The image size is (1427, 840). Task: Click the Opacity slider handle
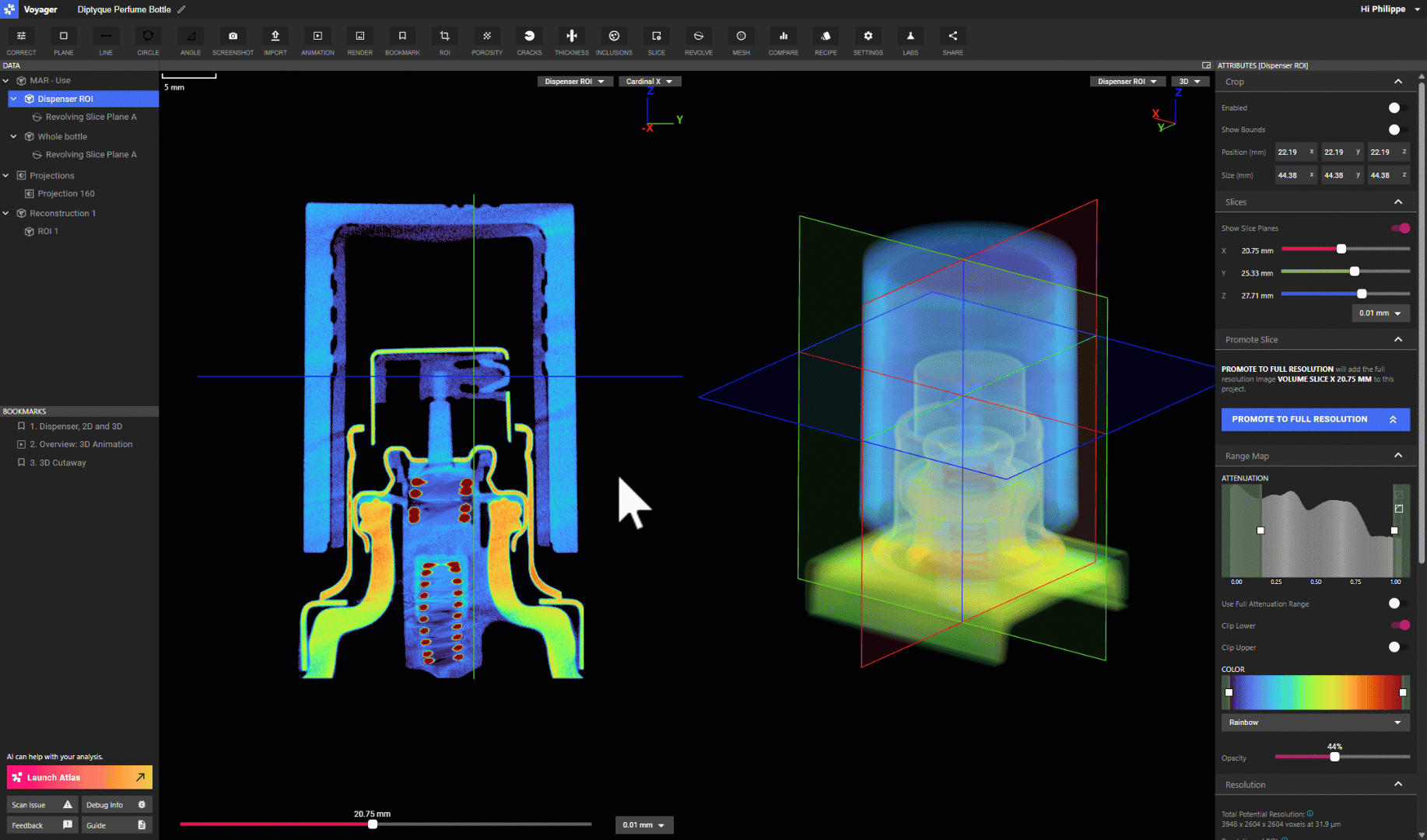(1334, 757)
